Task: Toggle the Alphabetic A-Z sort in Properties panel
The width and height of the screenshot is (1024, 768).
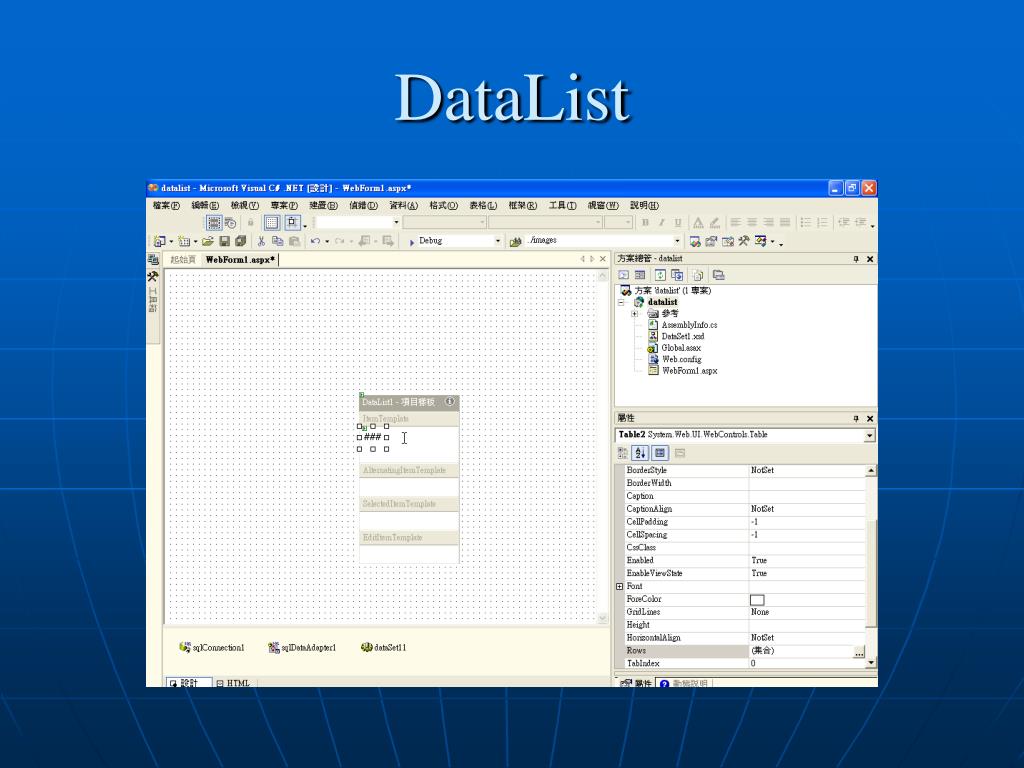Action: pos(641,453)
